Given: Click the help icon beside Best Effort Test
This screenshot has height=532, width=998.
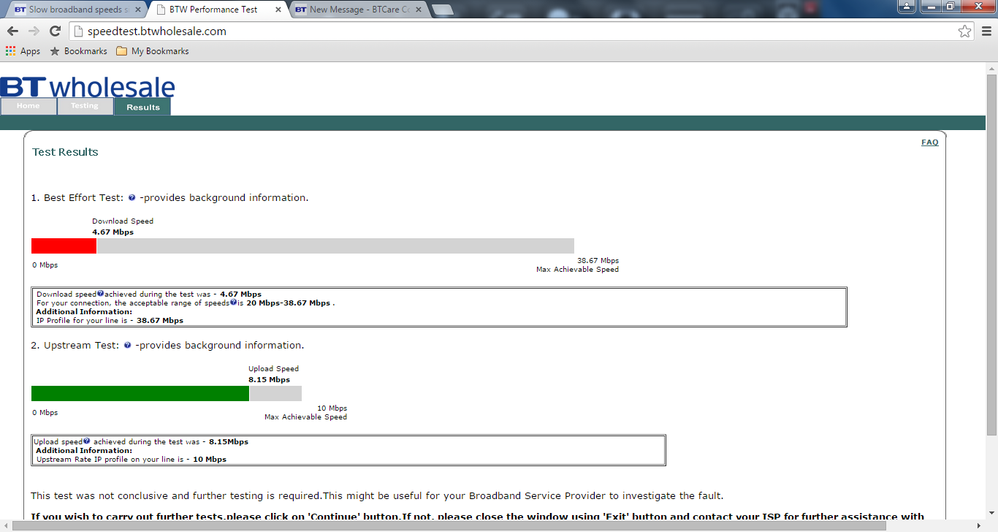Looking at the screenshot, I should 132,198.
